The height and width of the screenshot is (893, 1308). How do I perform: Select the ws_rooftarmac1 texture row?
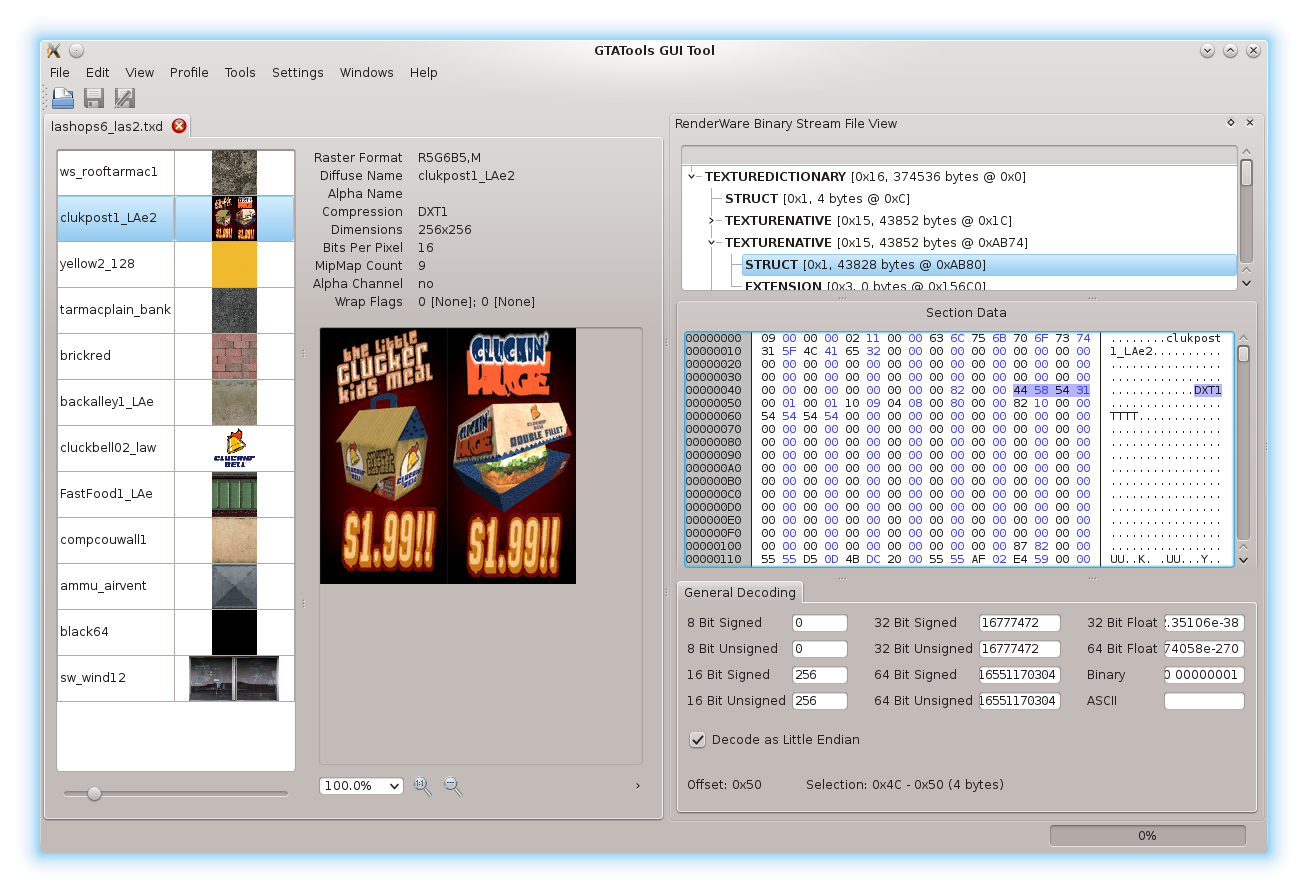[176, 173]
